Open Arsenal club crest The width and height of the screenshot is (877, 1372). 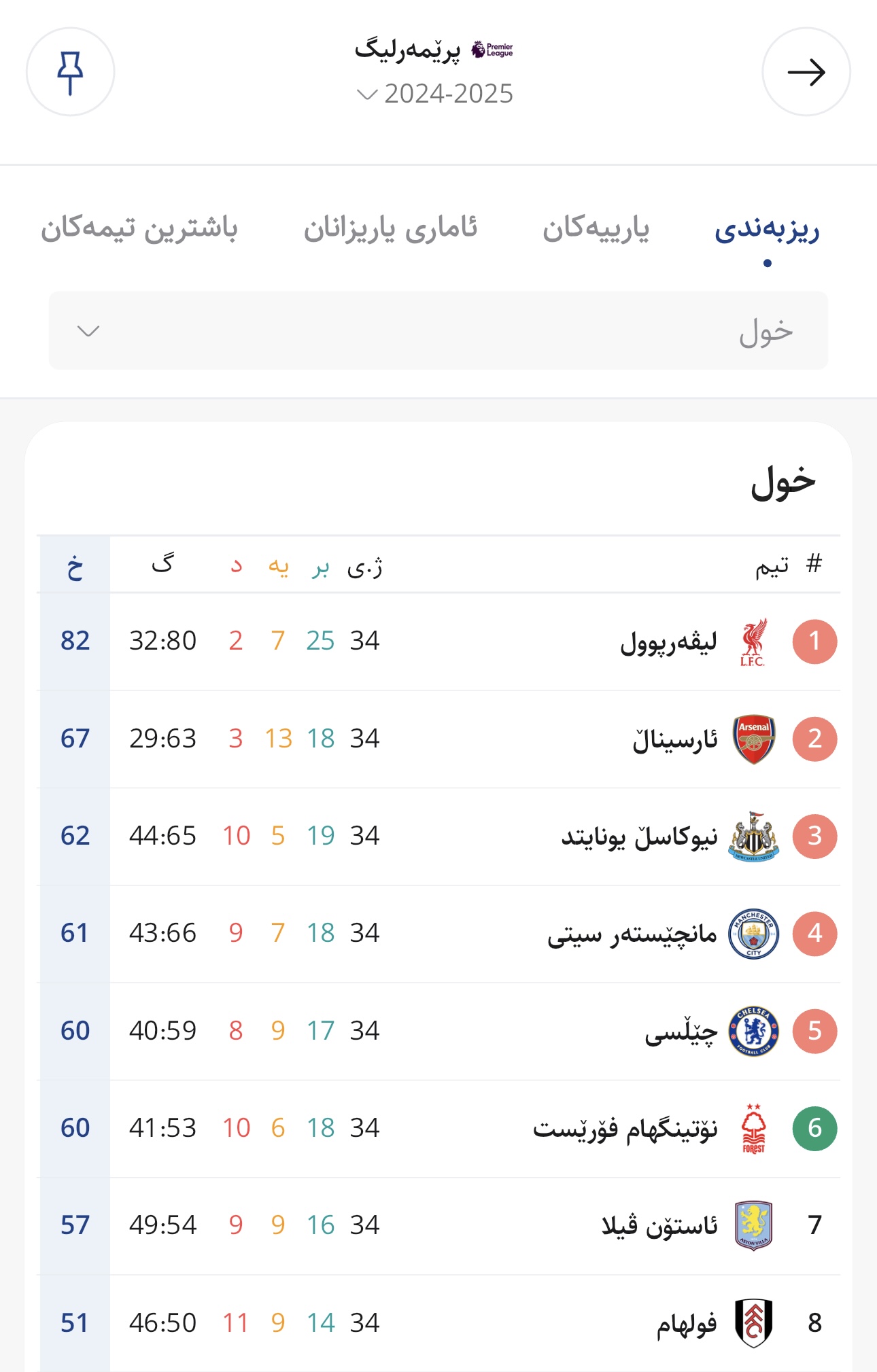coord(754,739)
